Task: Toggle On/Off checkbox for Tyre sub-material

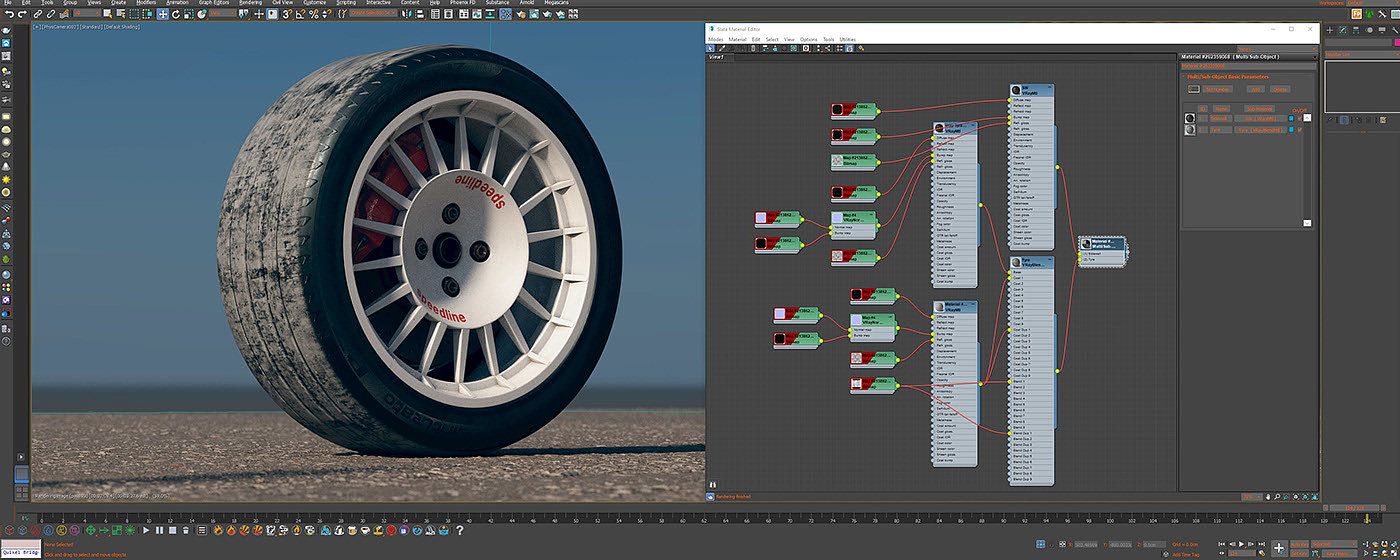Action: tap(1301, 130)
